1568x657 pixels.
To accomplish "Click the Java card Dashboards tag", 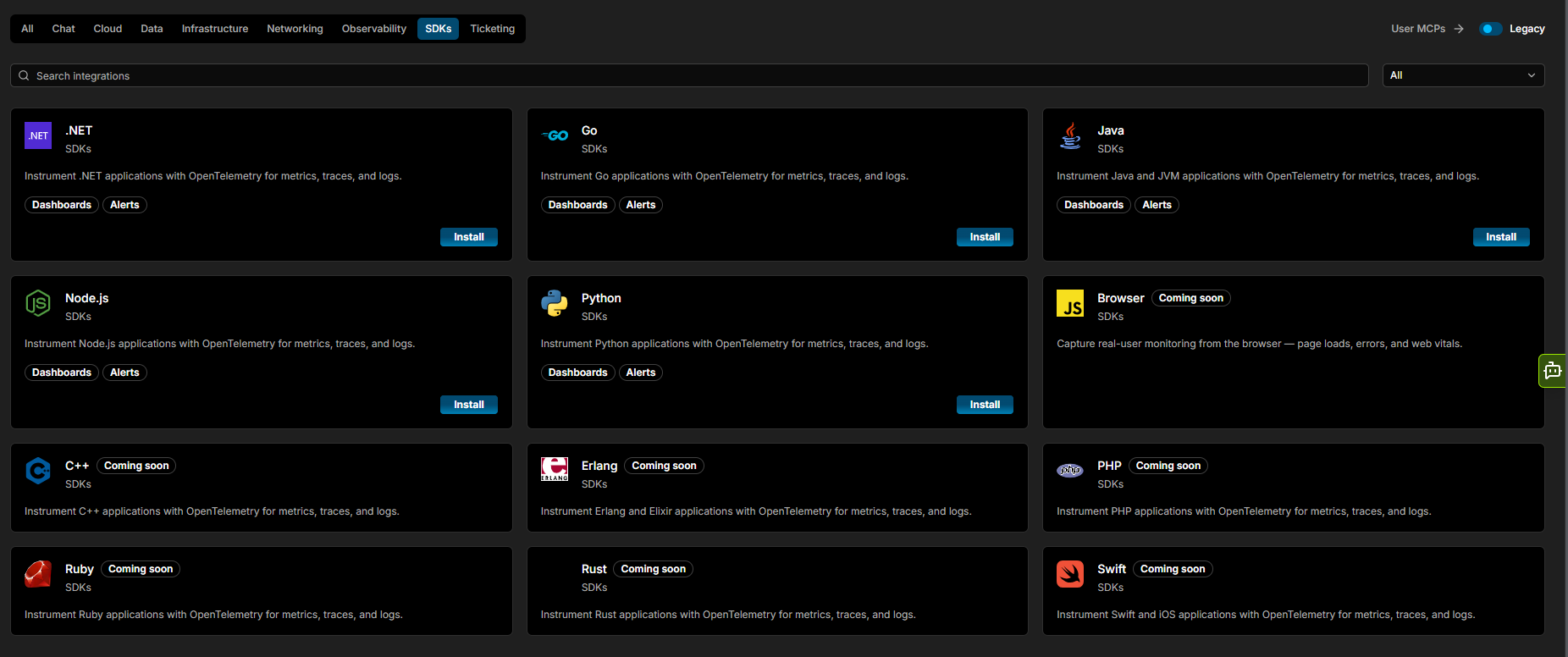I will (x=1094, y=205).
